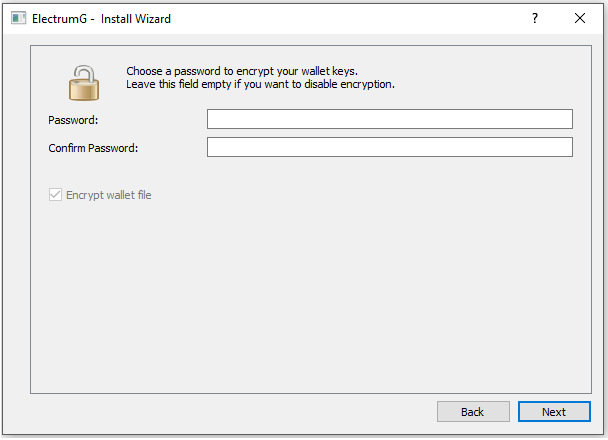608x440 pixels.
Task: Click the "Install Wizard" title text
Action: pos(135,19)
